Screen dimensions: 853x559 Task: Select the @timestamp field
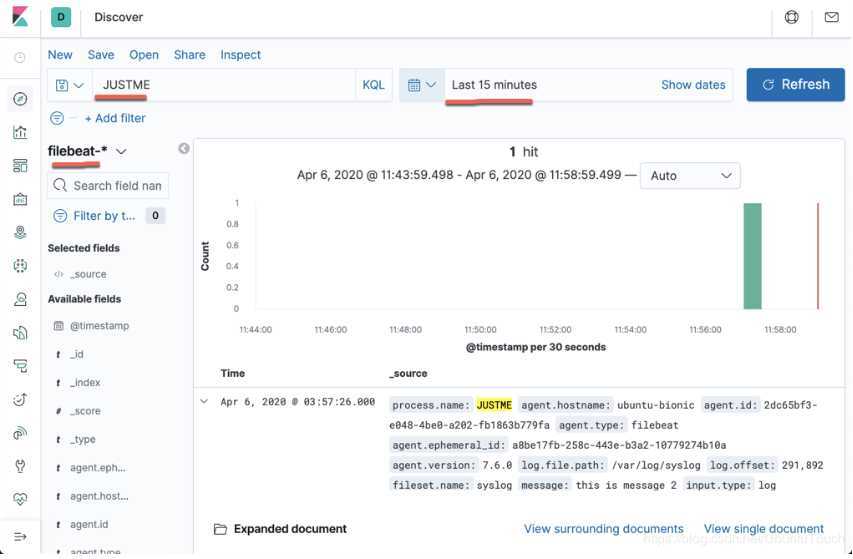pos(100,326)
